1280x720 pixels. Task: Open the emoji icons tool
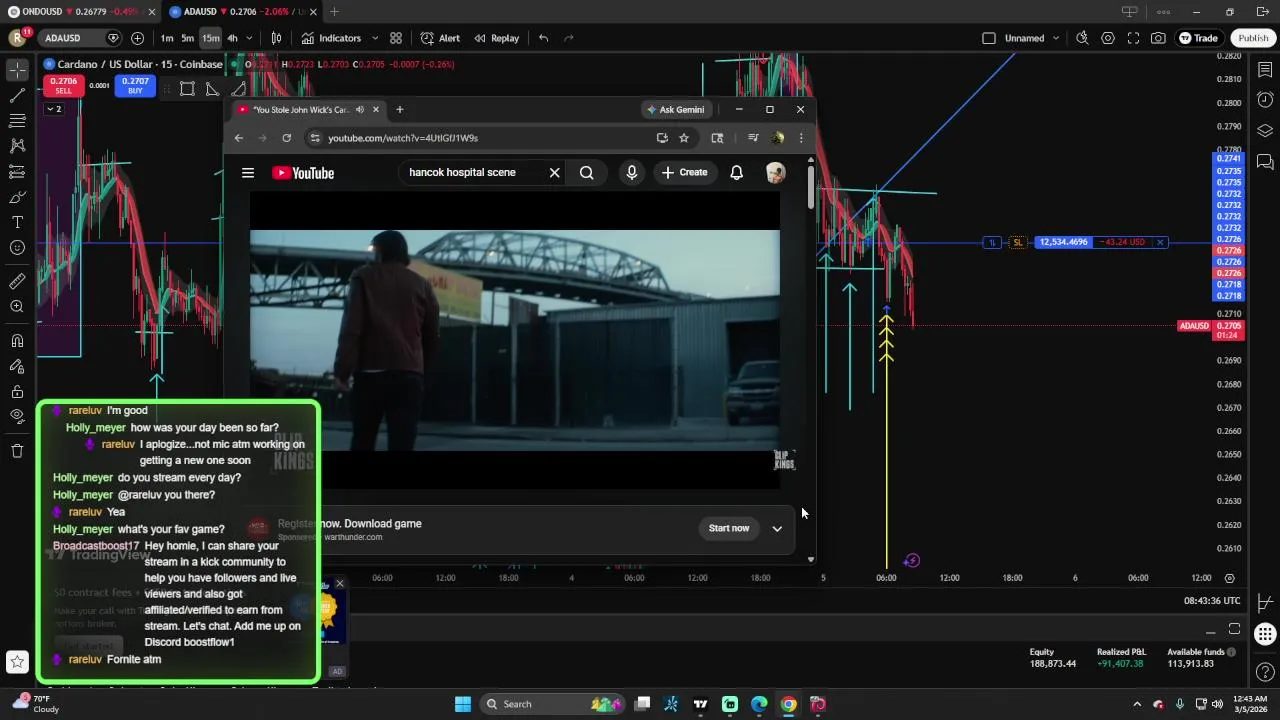coord(17,247)
